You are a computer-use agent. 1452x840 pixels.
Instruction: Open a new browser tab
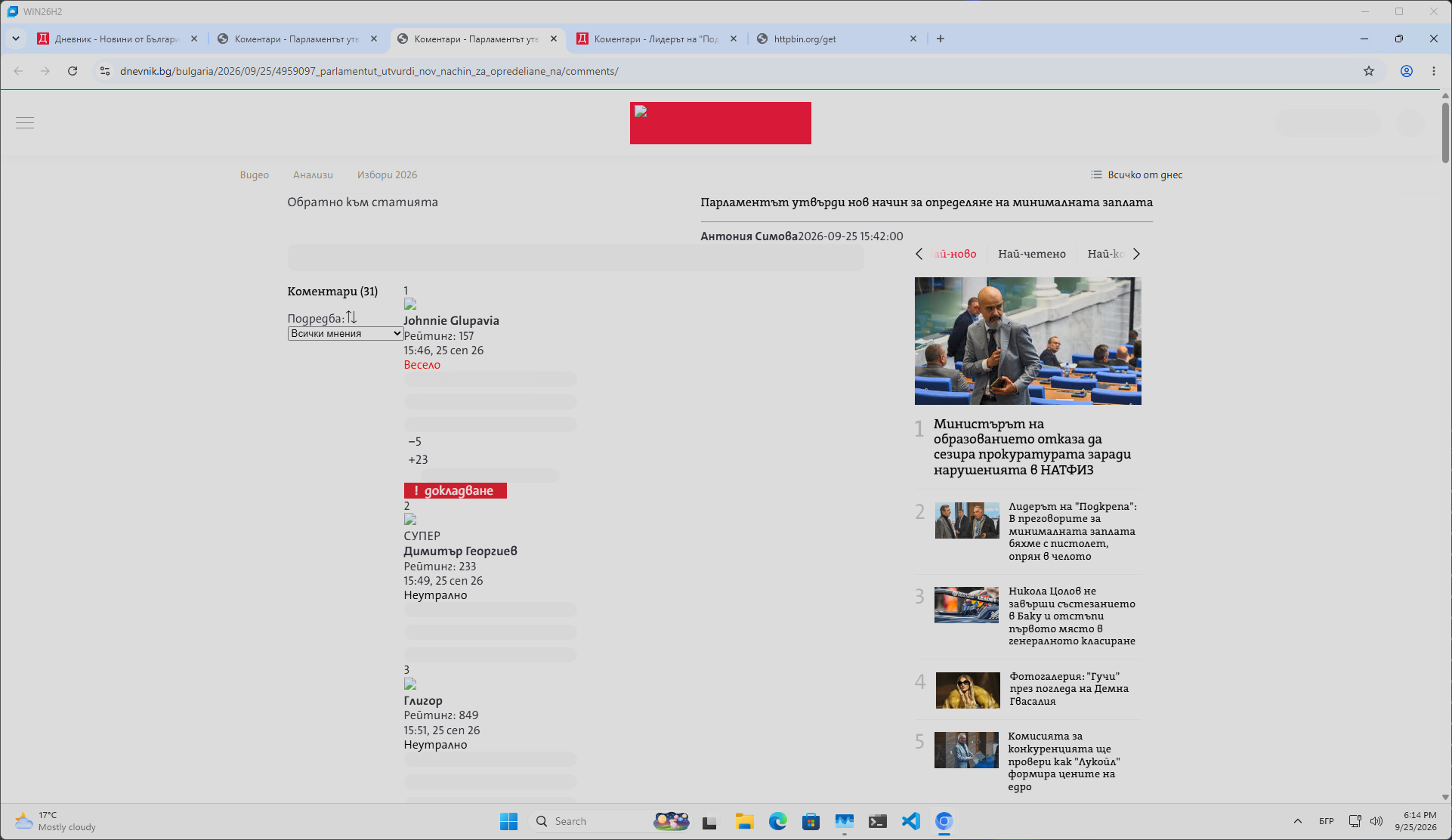point(941,39)
